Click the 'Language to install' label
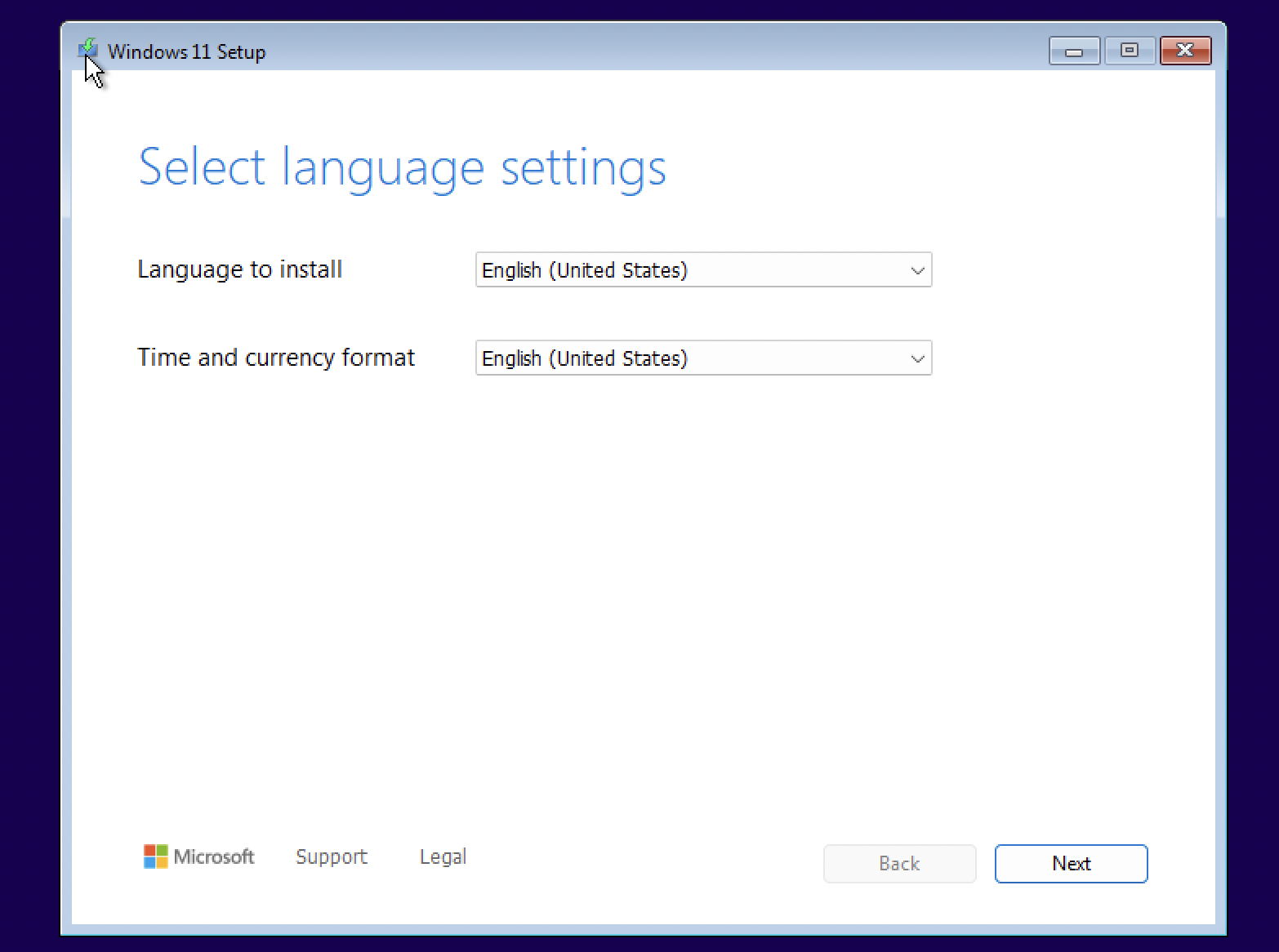 click(240, 269)
